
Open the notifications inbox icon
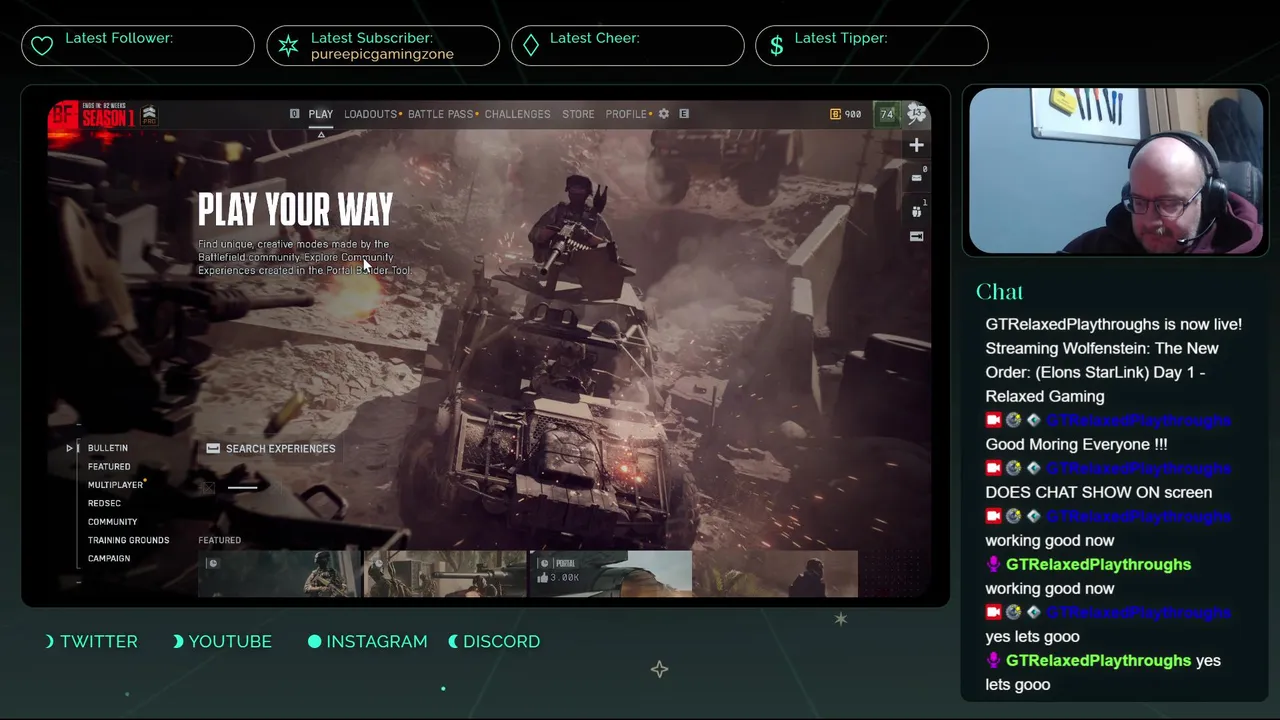click(x=916, y=178)
